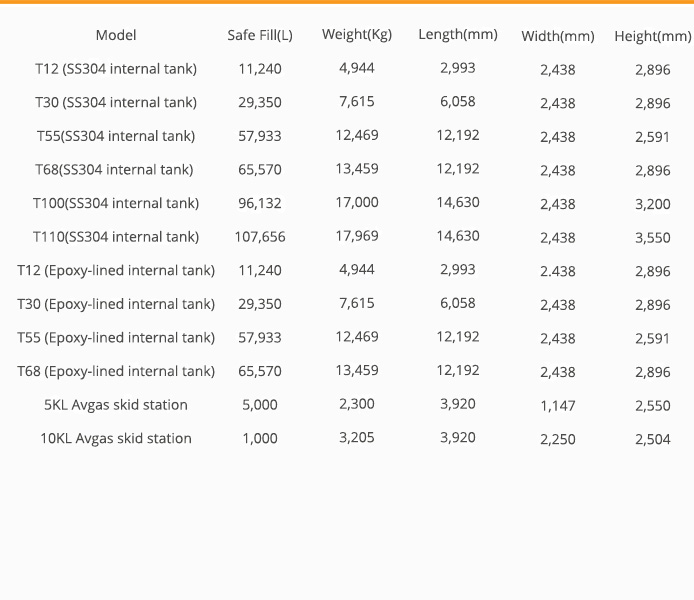Click the T55(SS304 internal tank) model name
This screenshot has width=694, height=600.
(116, 136)
